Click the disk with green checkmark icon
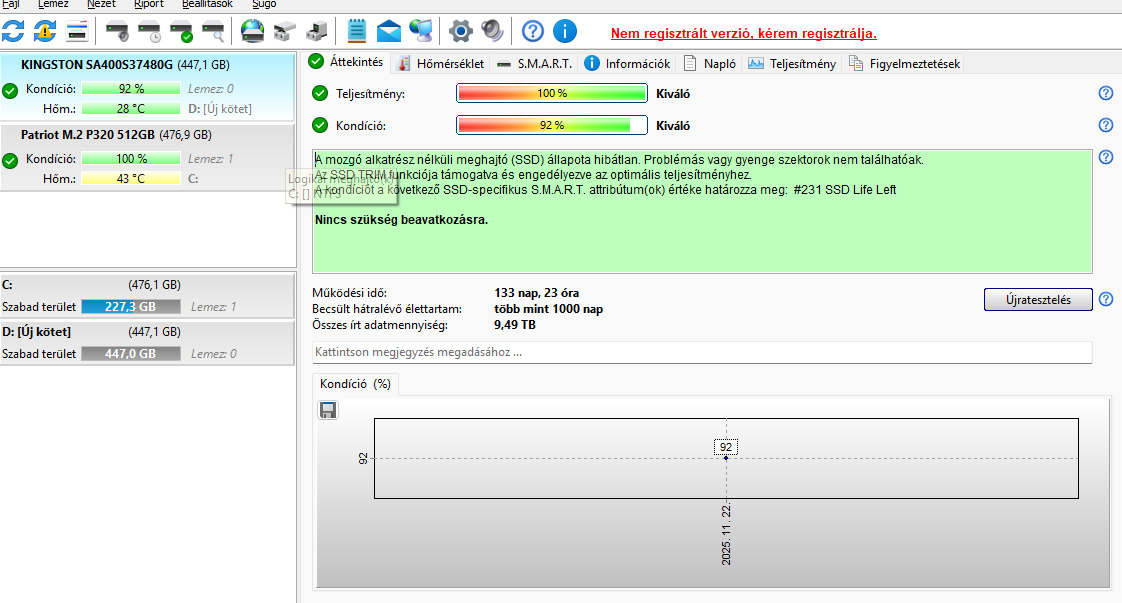 pos(181,31)
